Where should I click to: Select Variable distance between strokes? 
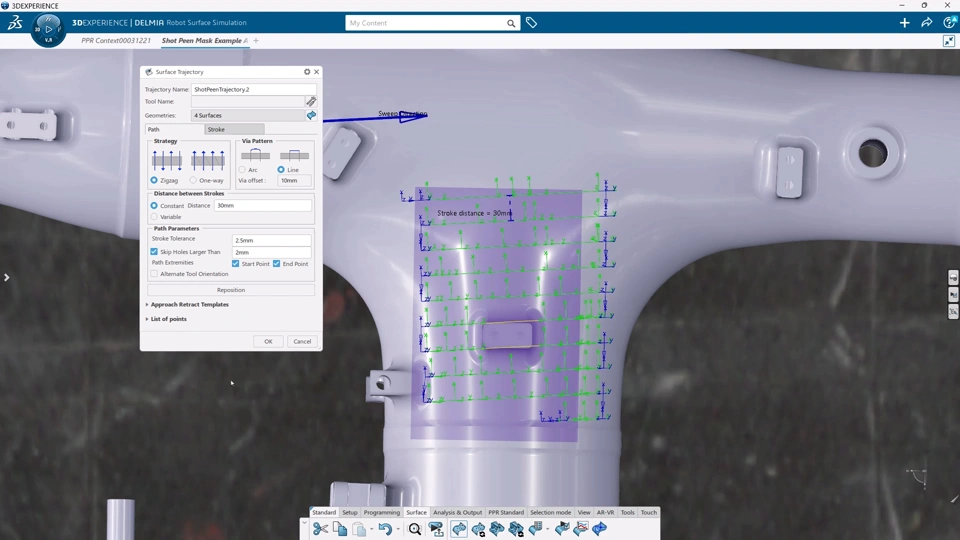click(154, 217)
